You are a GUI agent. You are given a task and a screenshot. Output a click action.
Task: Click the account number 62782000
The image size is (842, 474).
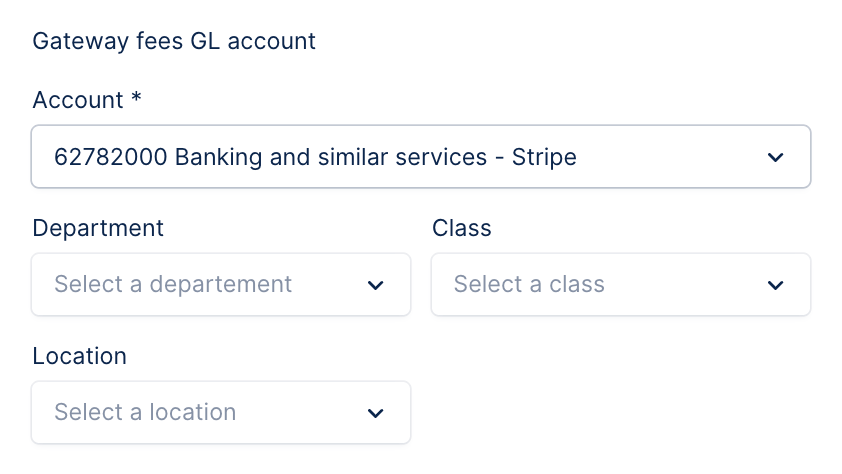tap(111, 157)
